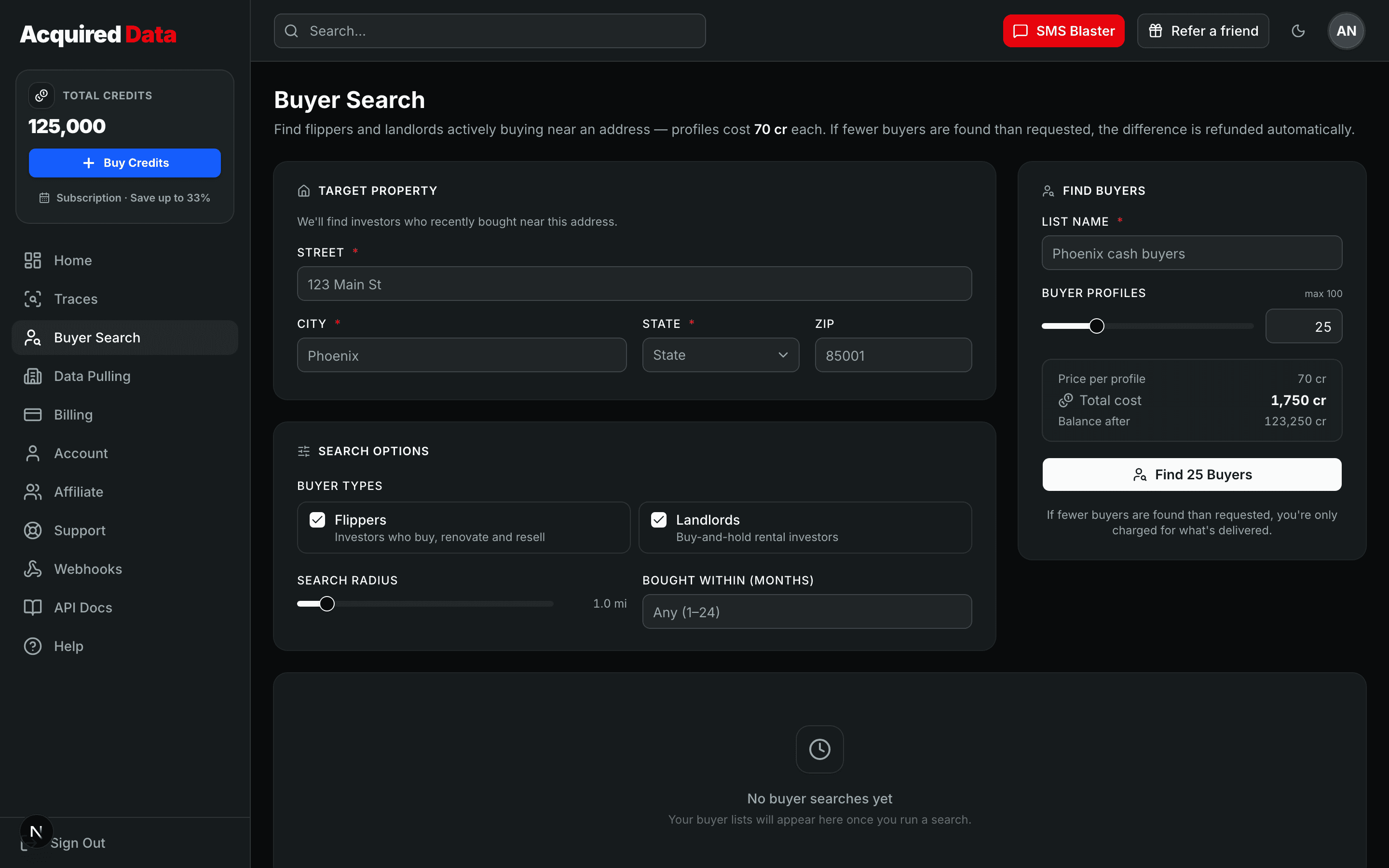The height and width of the screenshot is (868, 1389).
Task: Click the Search Radius slider handle
Action: point(327,604)
